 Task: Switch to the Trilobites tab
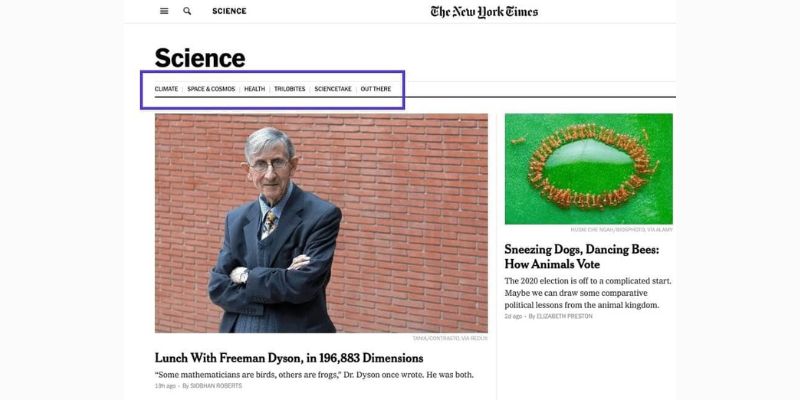pos(289,89)
